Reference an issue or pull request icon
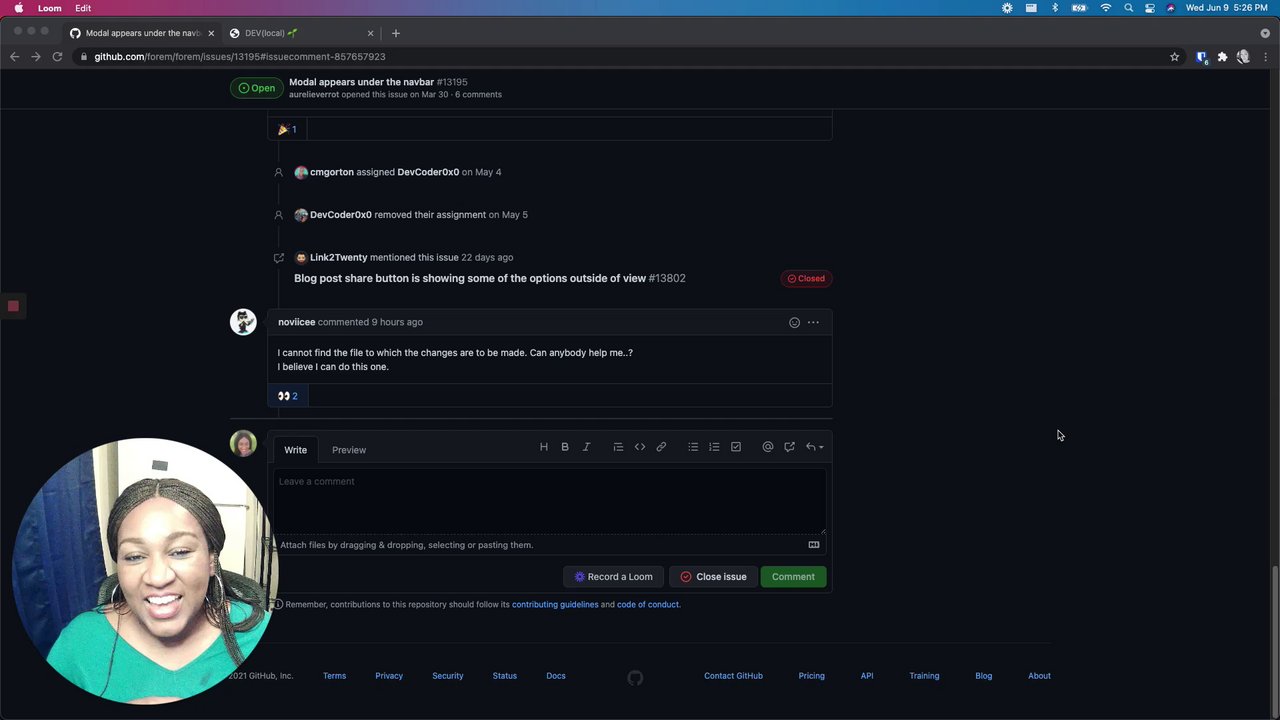The width and height of the screenshot is (1280, 720). click(x=789, y=447)
